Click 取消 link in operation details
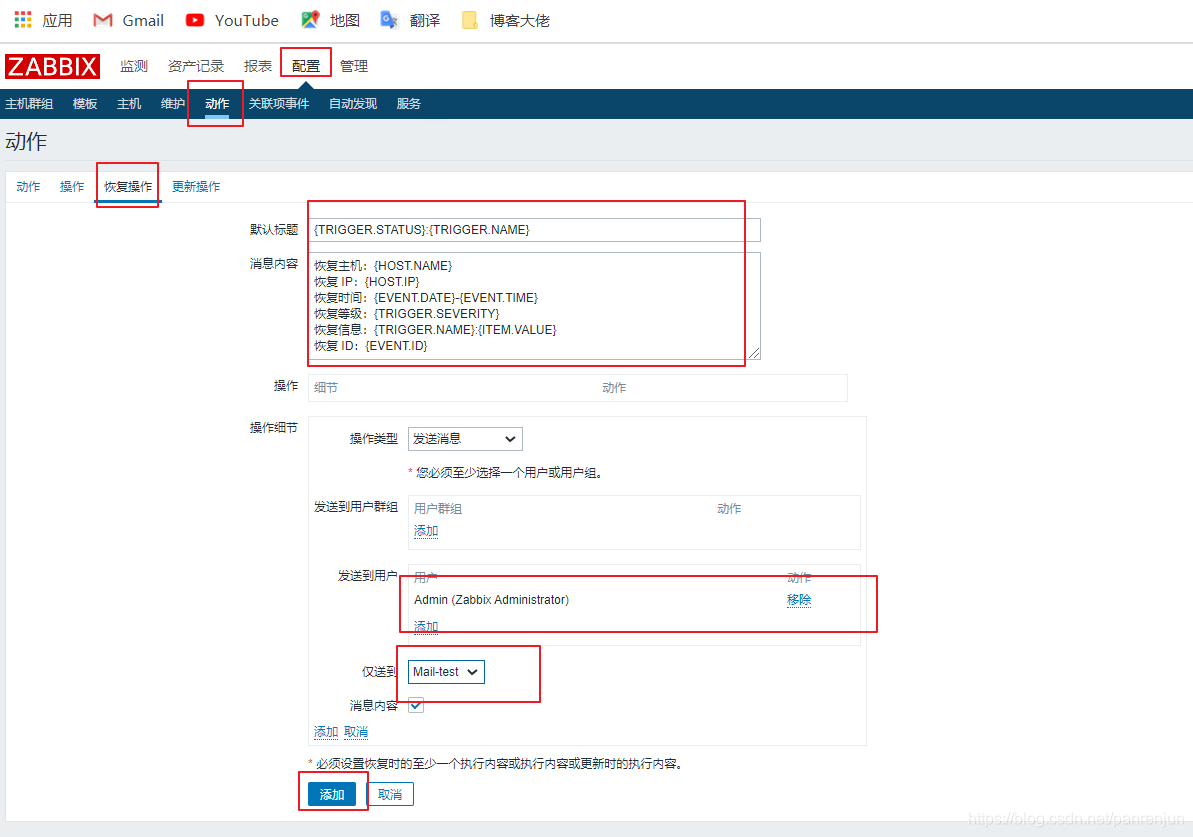This screenshot has height=837, width=1193. 356,732
